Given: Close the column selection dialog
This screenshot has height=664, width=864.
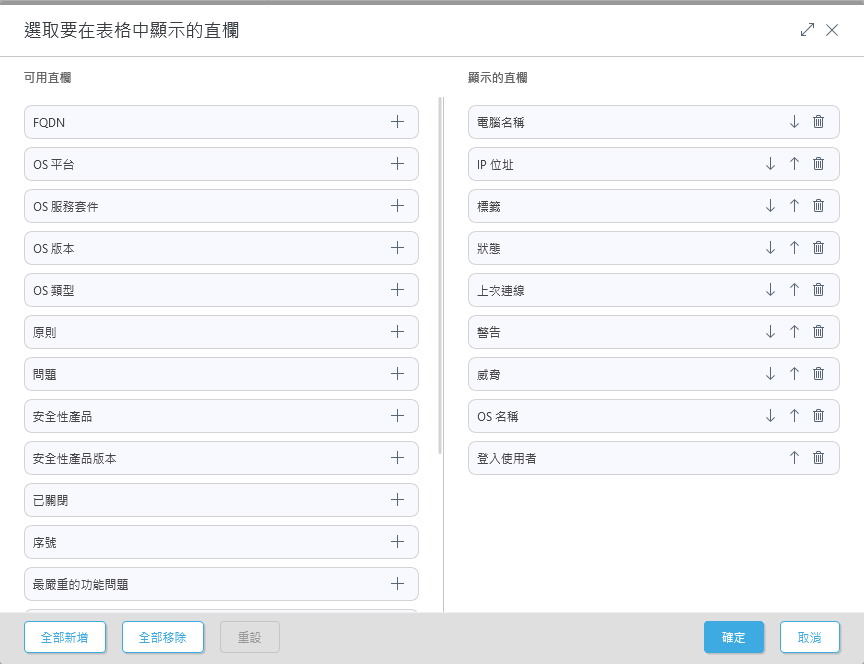Looking at the screenshot, I should tap(832, 30).
